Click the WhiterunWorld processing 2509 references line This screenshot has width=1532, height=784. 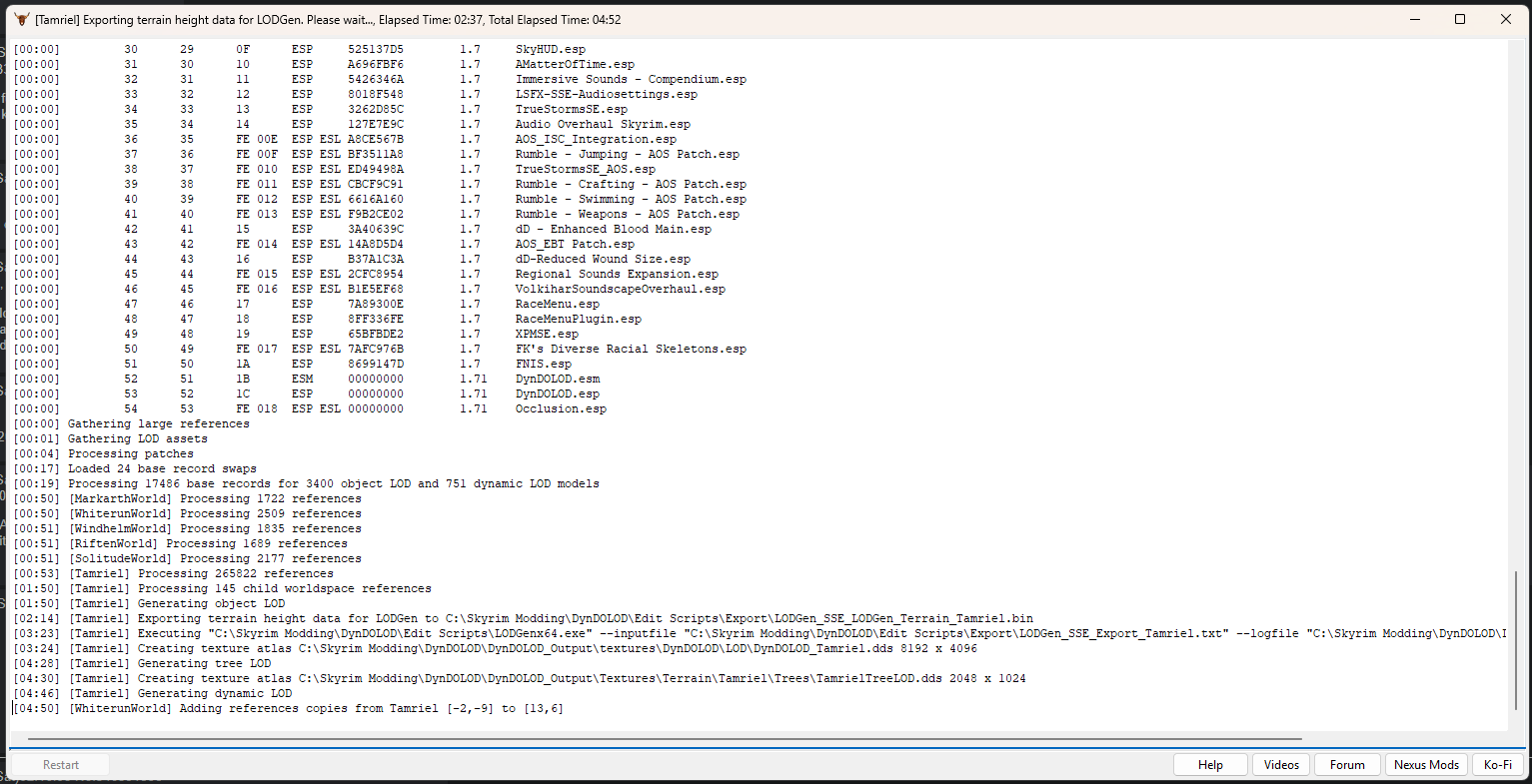click(x=187, y=513)
